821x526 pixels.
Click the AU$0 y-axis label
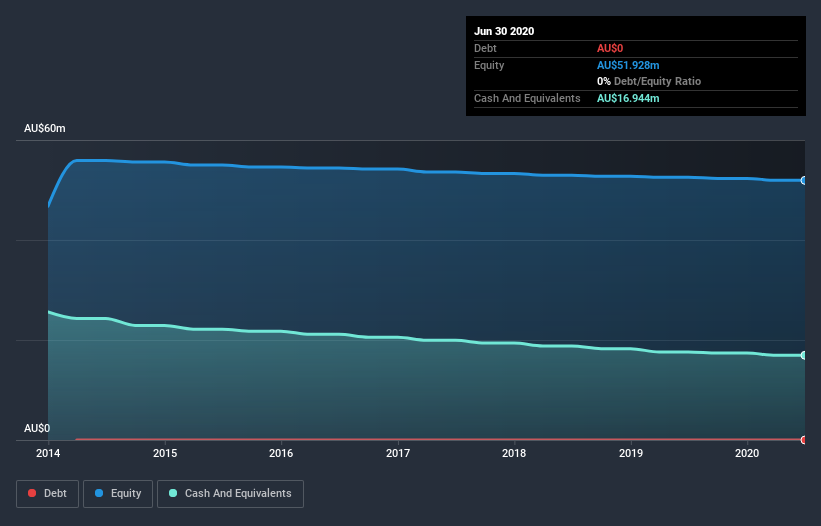37,428
